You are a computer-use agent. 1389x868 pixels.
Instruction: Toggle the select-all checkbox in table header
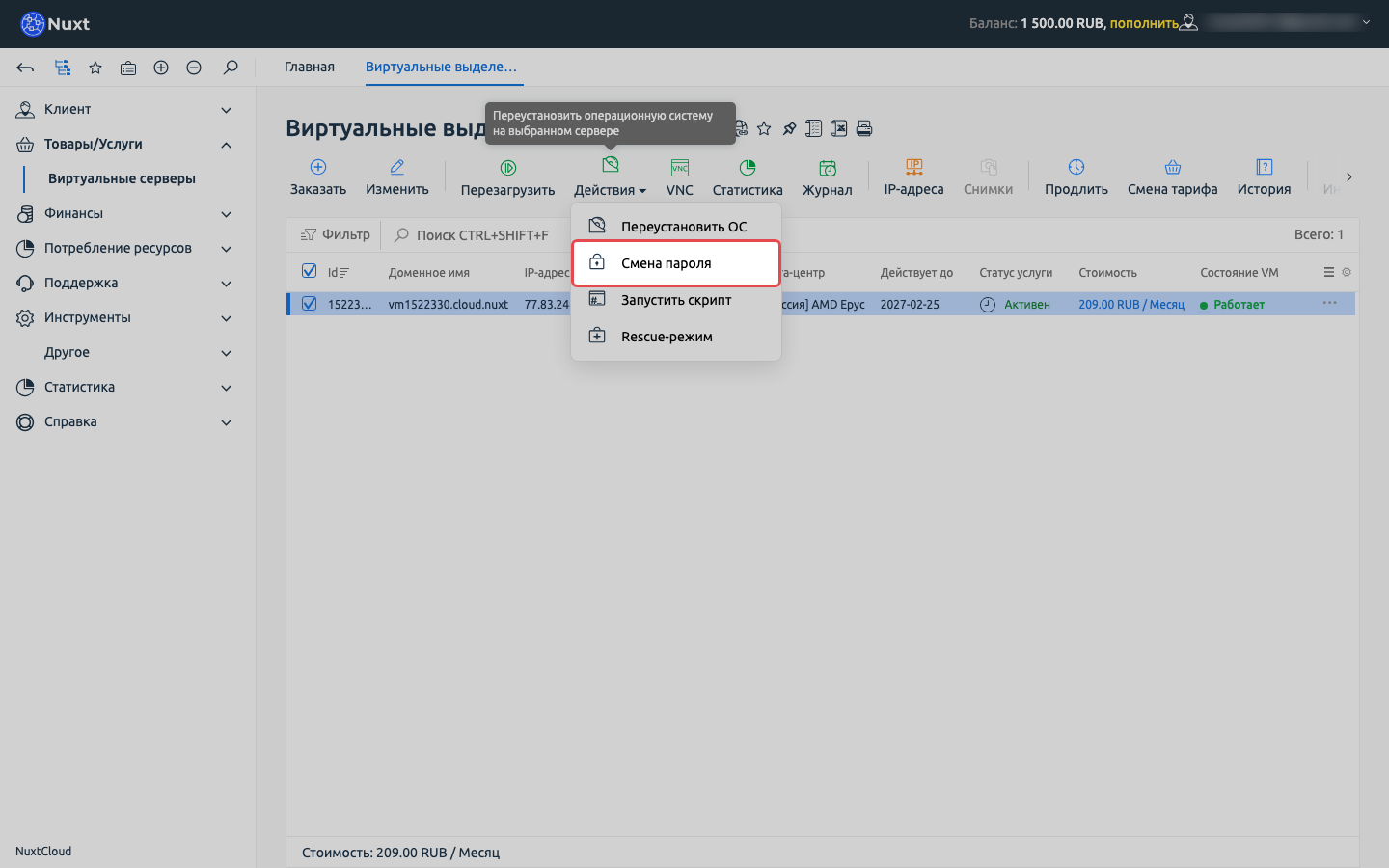point(310,271)
